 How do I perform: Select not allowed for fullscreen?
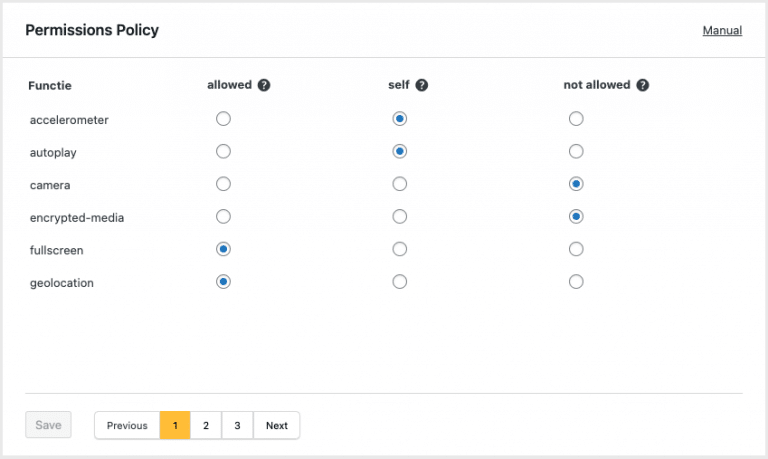(576, 249)
